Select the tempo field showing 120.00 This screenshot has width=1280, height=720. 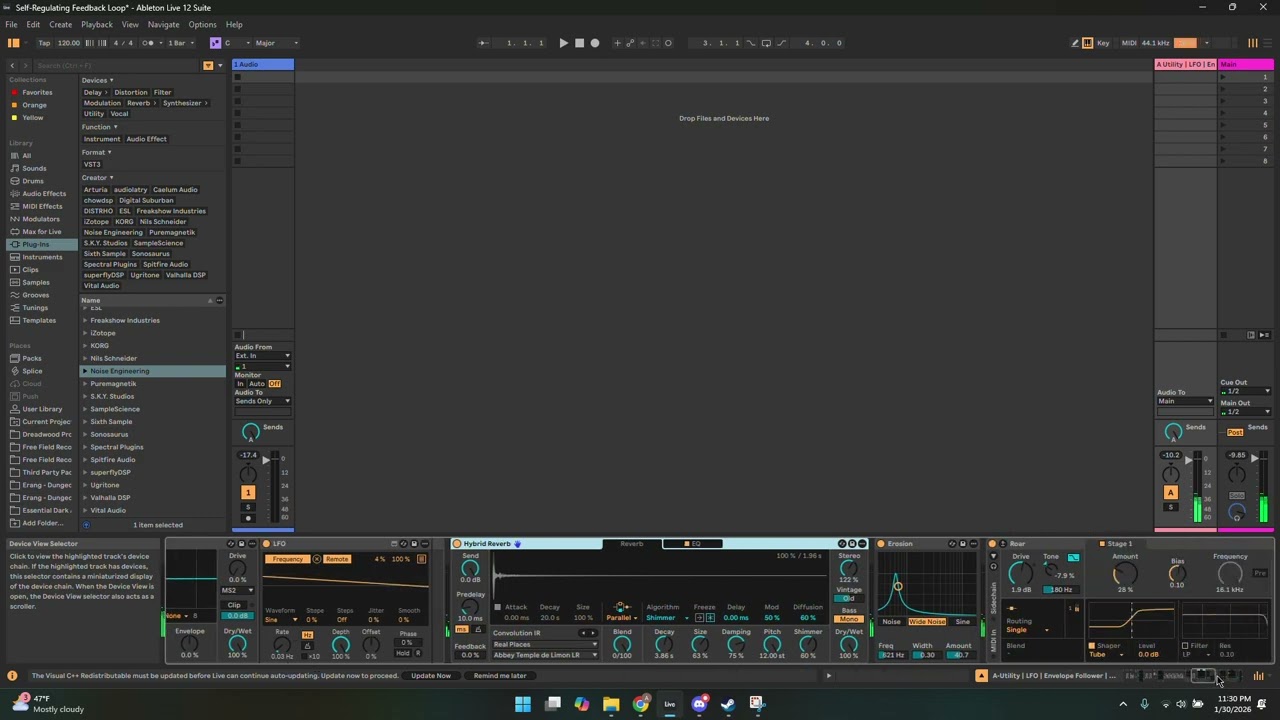[69, 43]
